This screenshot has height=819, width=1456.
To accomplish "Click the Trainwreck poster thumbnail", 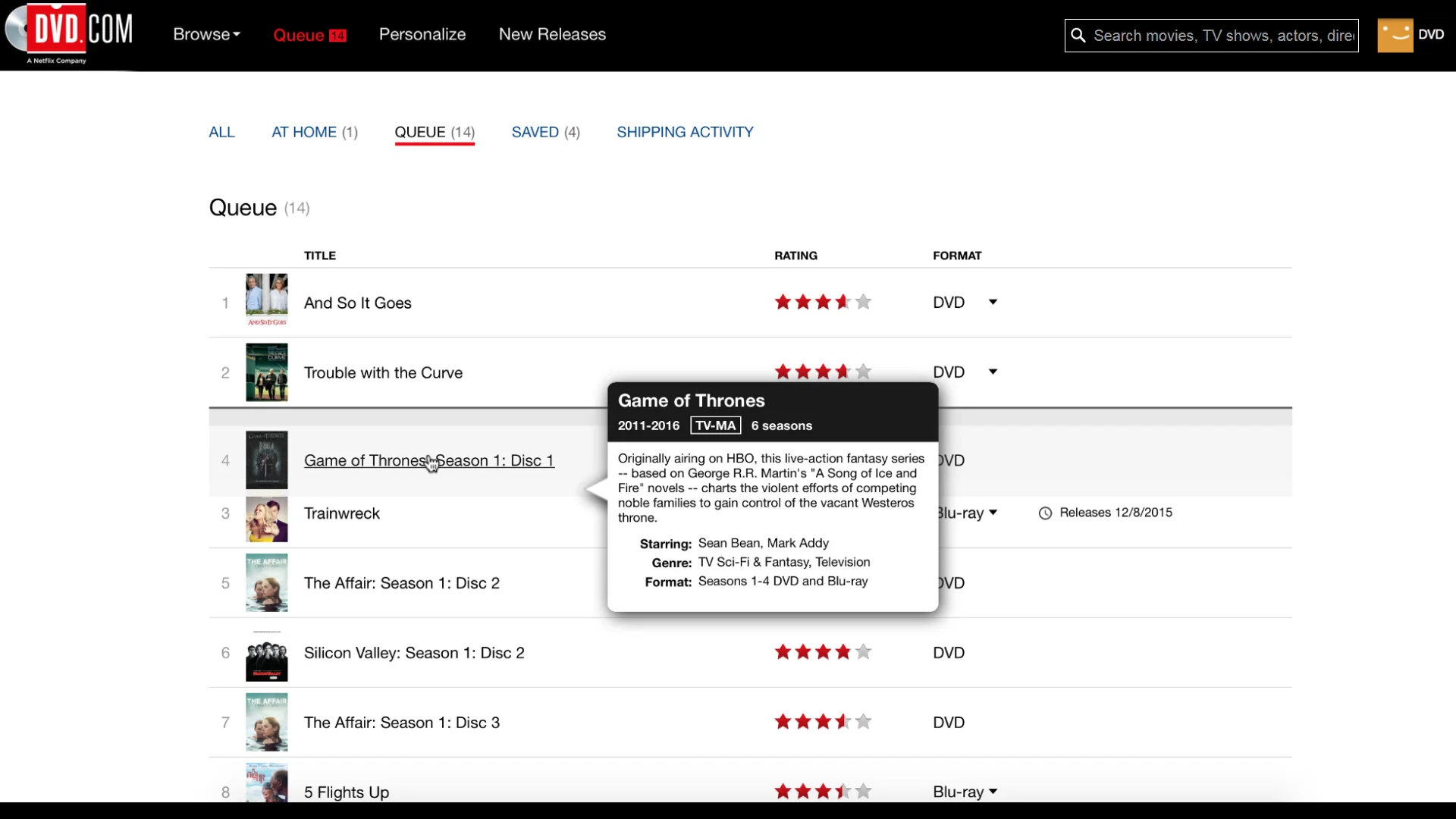I will [x=267, y=519].
